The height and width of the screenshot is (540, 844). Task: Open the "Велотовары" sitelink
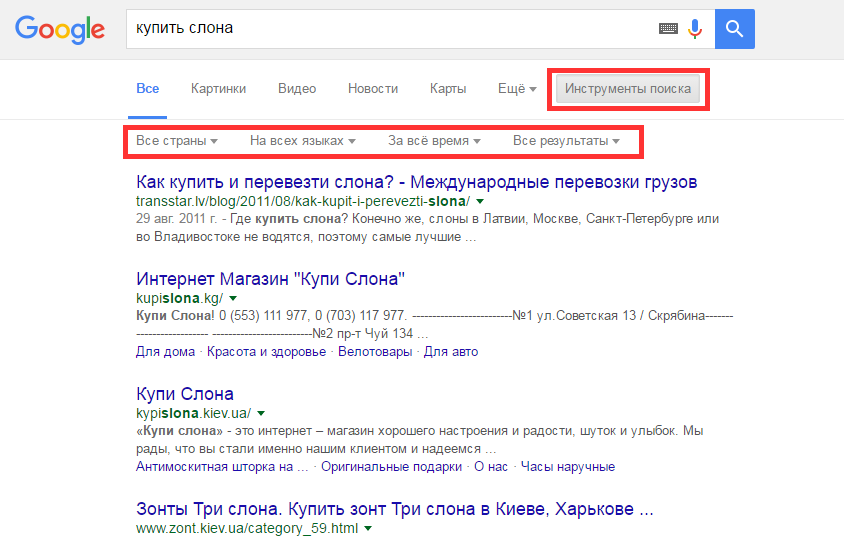(x=375, y=352)
